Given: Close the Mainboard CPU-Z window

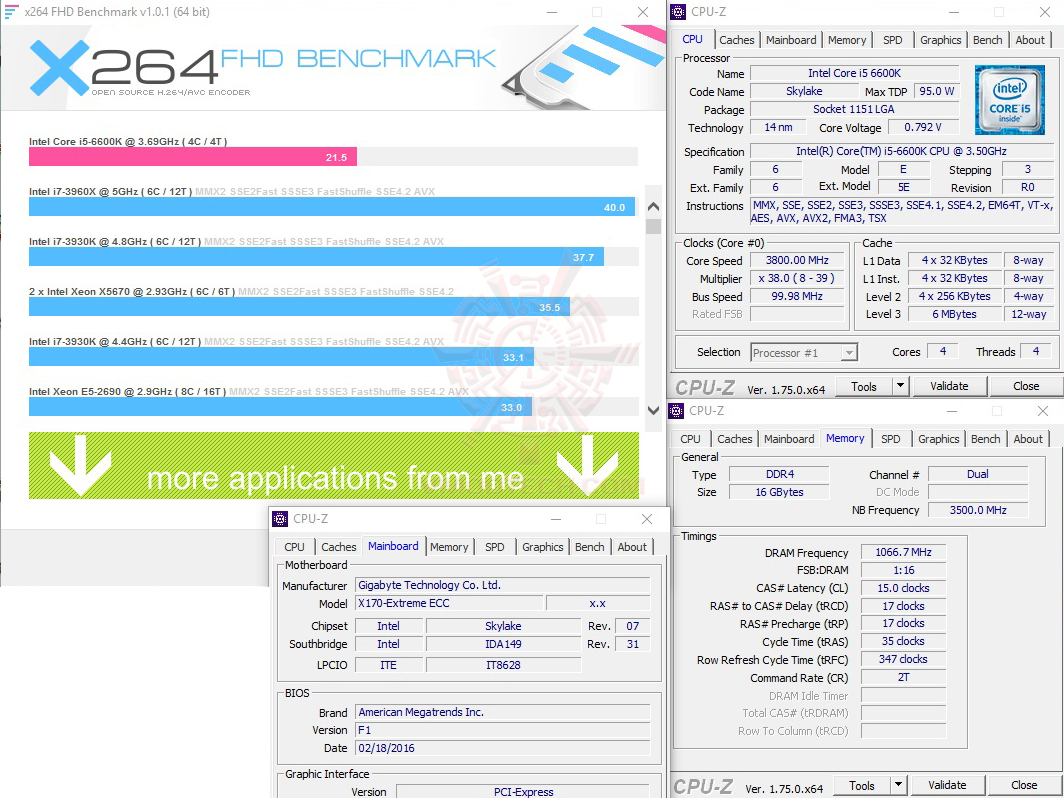Looking at the screenshot, I should pos(647,519).
